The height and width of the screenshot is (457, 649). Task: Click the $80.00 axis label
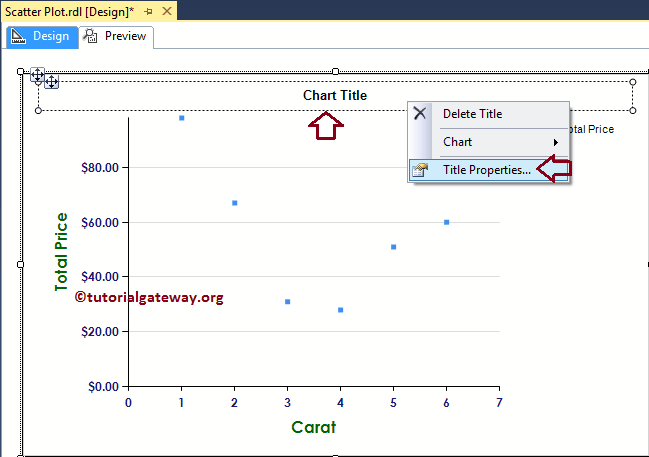coord(100,168)
